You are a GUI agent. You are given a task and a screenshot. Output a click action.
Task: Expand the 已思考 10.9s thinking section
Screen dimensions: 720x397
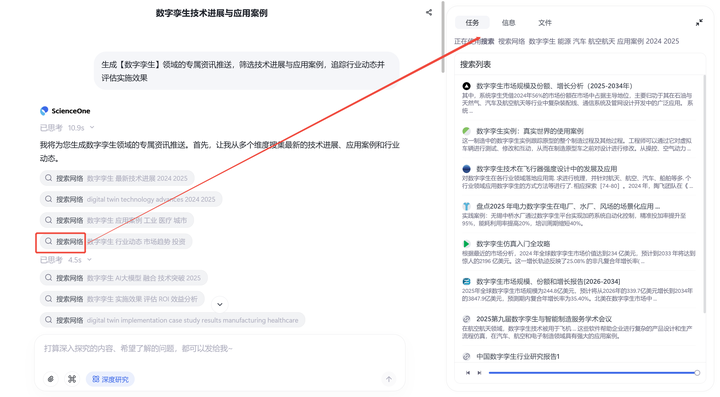[x=67, y=128]
